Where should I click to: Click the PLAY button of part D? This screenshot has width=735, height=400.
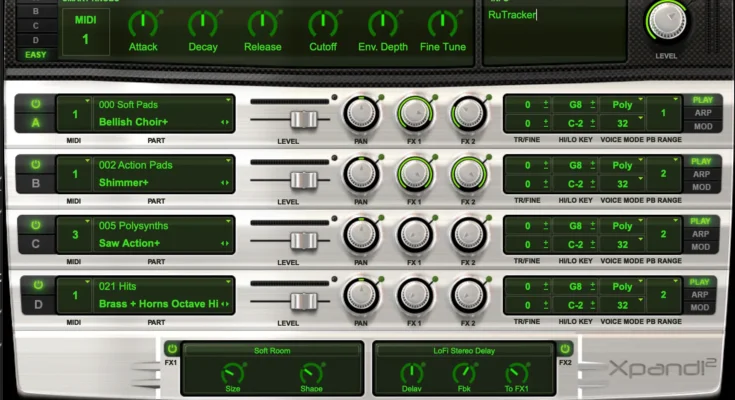tap(701, 282)
